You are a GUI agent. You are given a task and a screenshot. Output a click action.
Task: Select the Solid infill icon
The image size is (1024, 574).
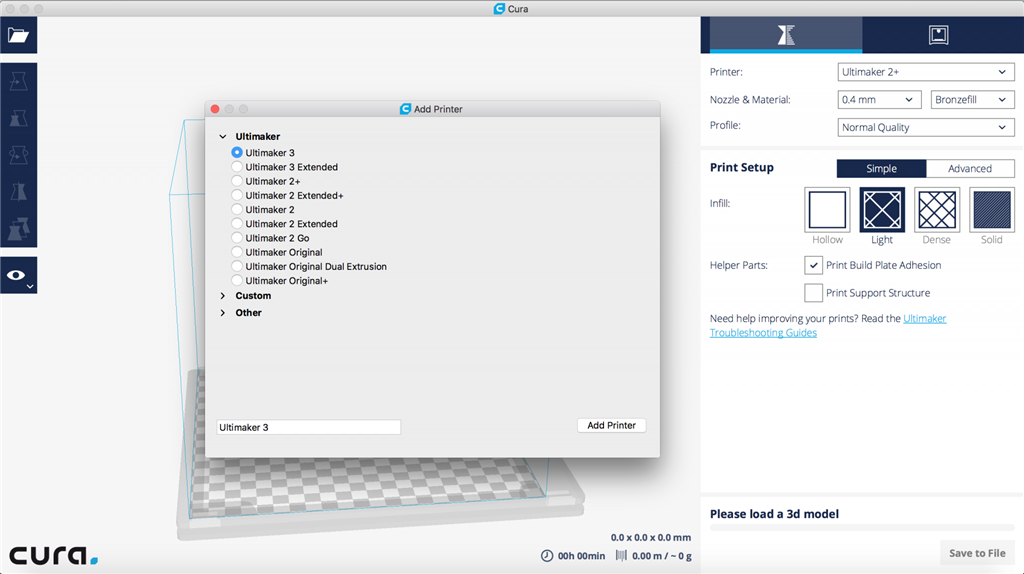(x=992, y=210)
